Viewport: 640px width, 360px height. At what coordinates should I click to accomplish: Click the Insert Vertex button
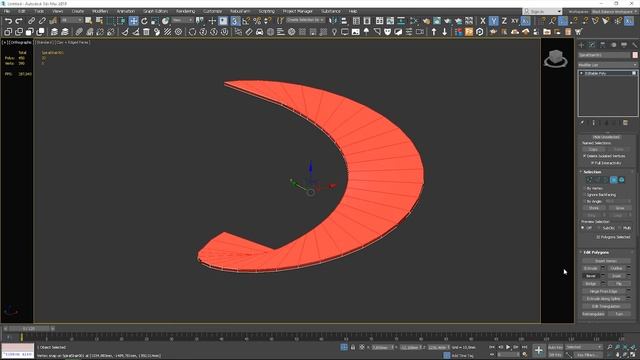click(606, 261)
